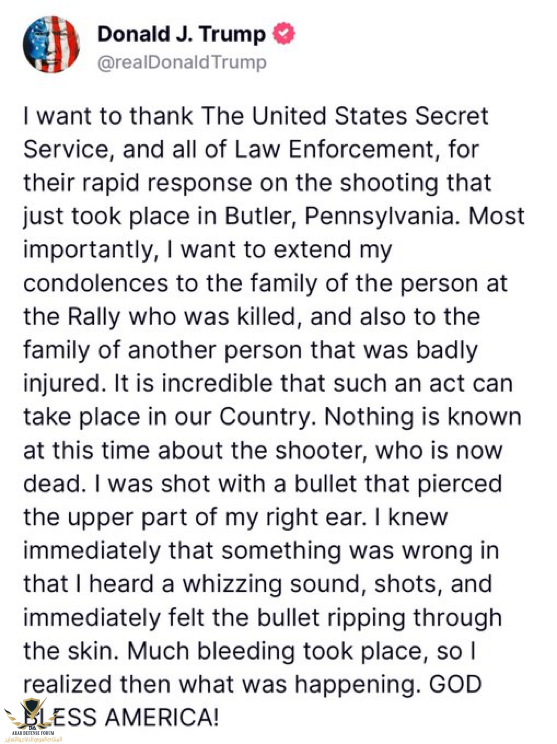Click the pink verified checkmark badge

coord(284,34)
